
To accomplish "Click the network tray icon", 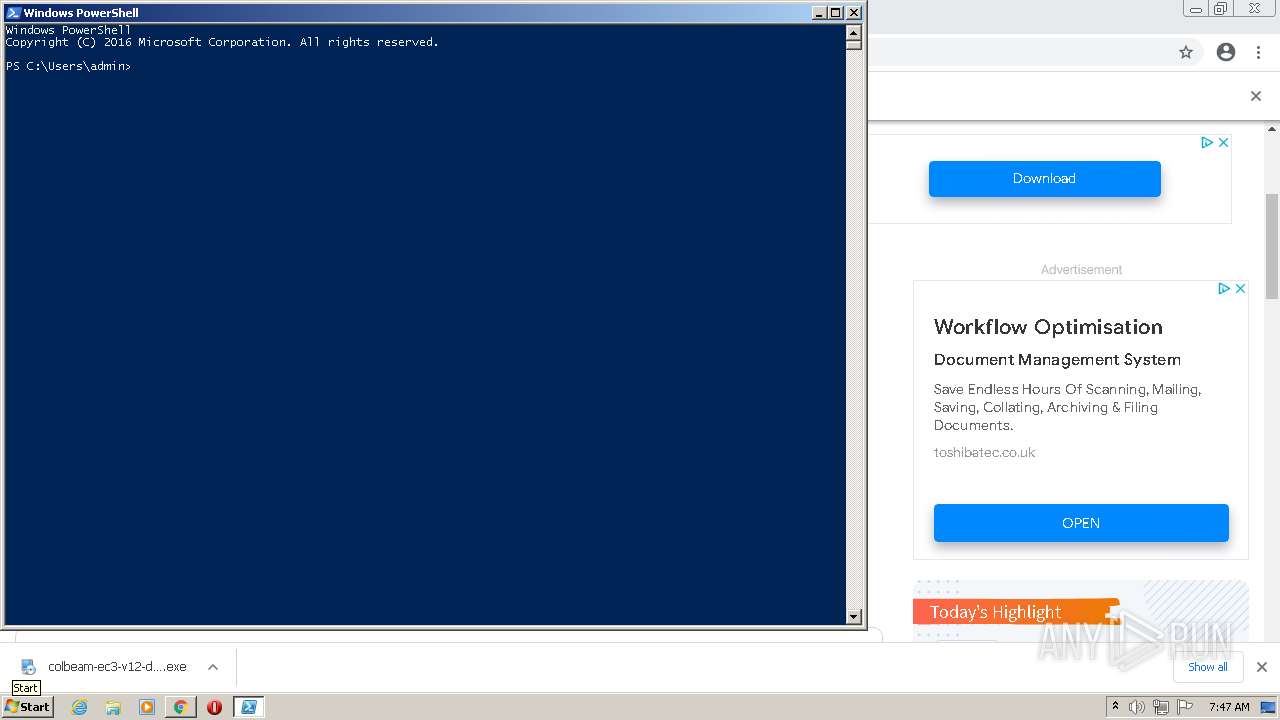I will [x=1161, y=707].
